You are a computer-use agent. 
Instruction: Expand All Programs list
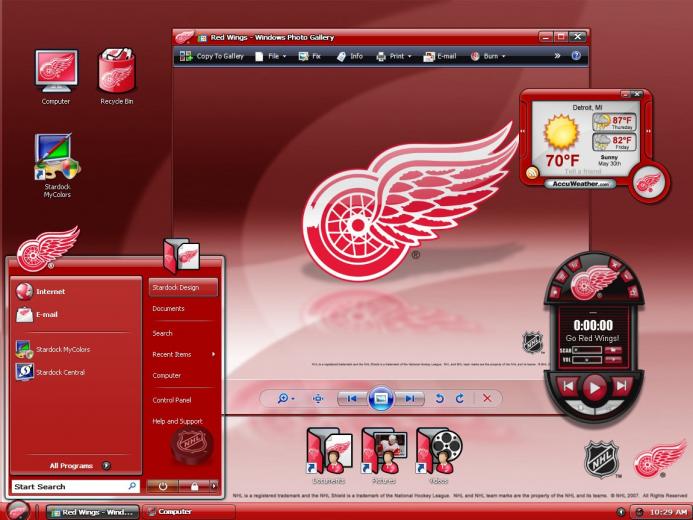[80, 465]
